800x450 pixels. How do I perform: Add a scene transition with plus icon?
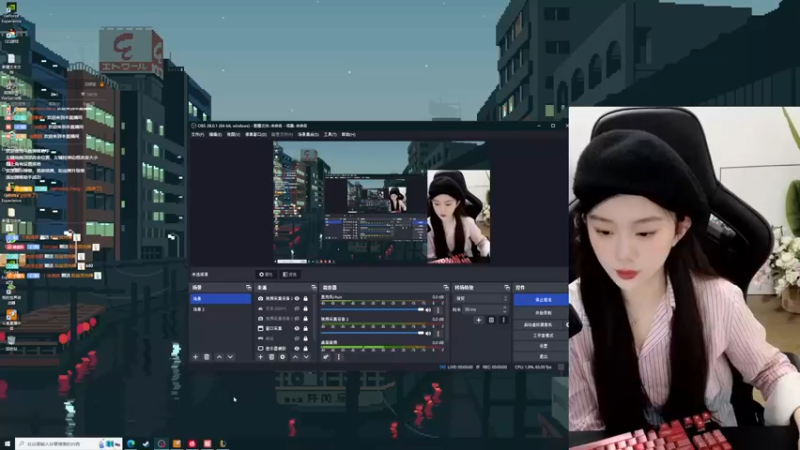(478, 320)
